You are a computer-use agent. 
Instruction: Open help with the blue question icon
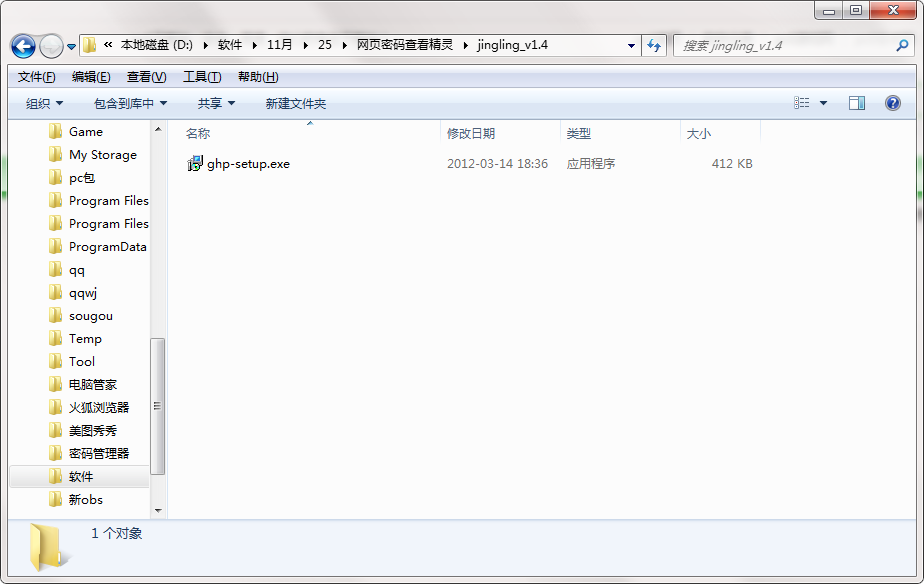click(893, 103)
